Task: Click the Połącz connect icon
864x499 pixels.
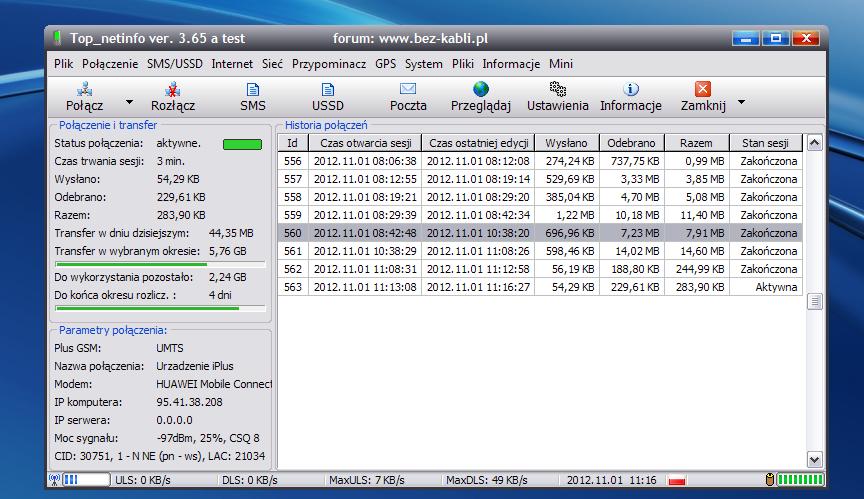Action: click(x=84, y=90)
